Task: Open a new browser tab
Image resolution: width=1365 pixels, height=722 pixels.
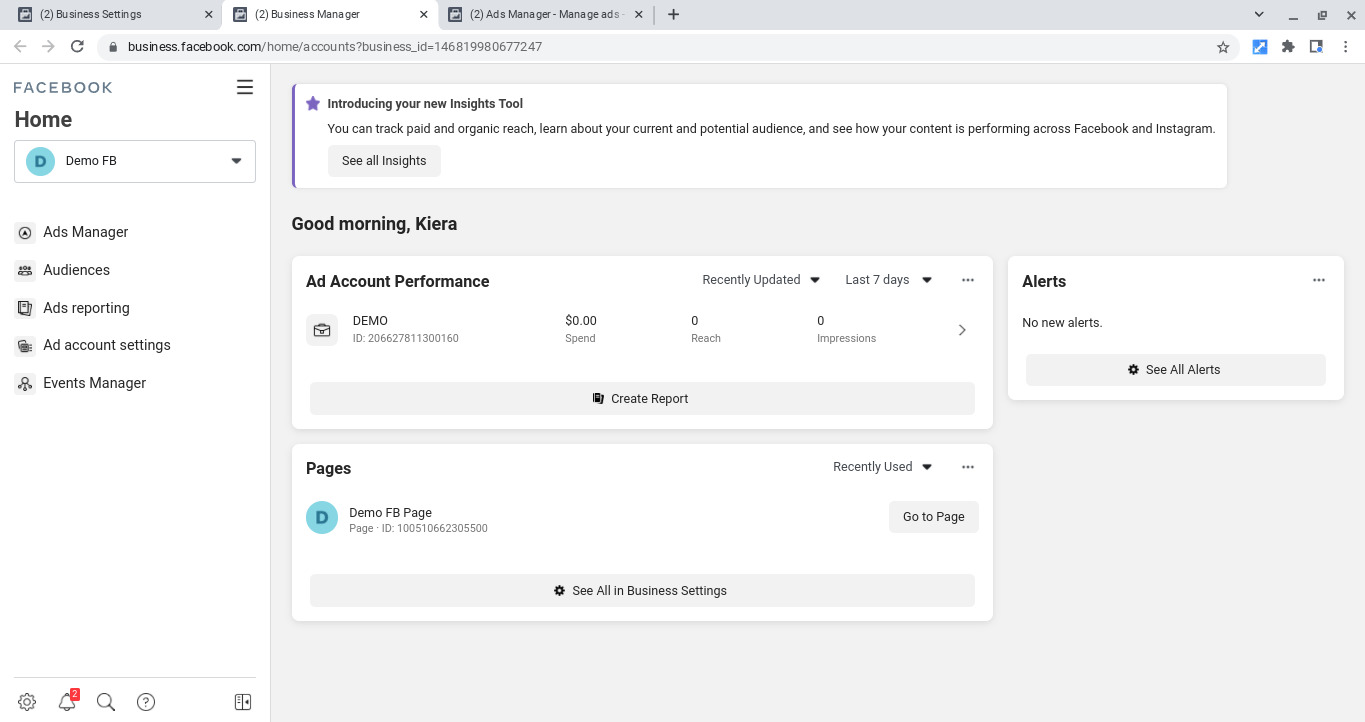Action: pyautogui.click(x=673, y=14)
